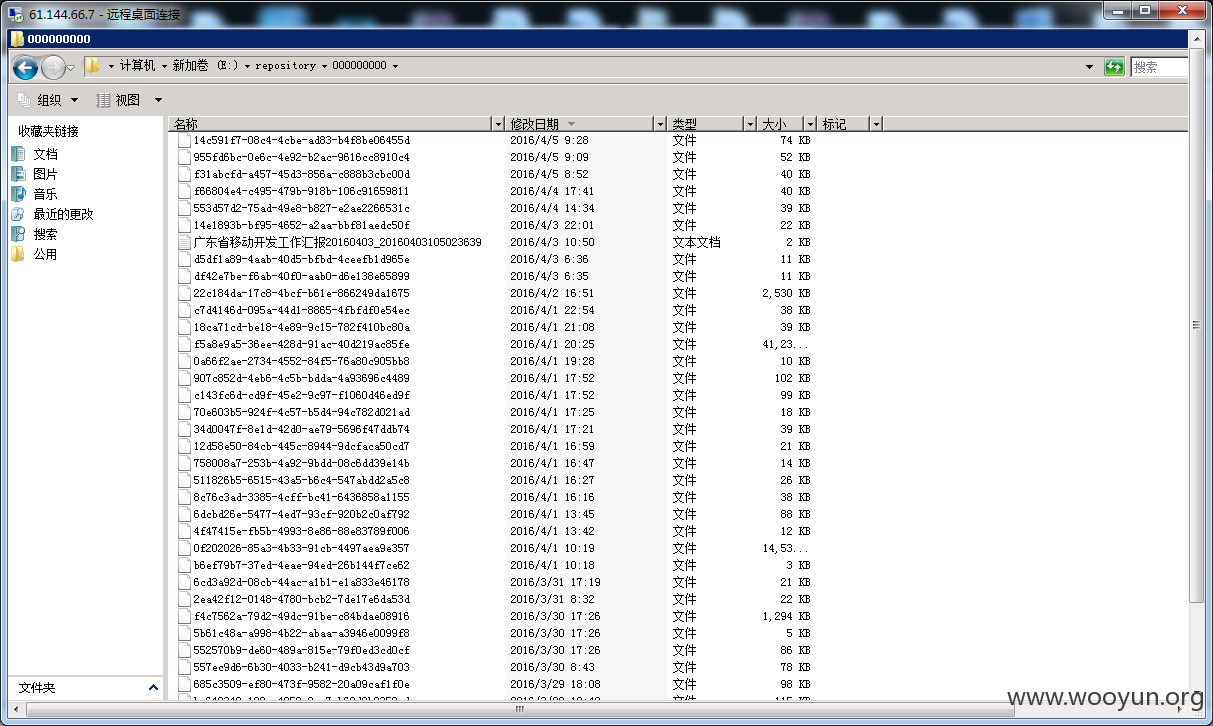1213x726 pixels.
Task: Select the file icon of 0f202026-85a3-4b33-91cb-4497aea9e357
Action: (183, 548)
